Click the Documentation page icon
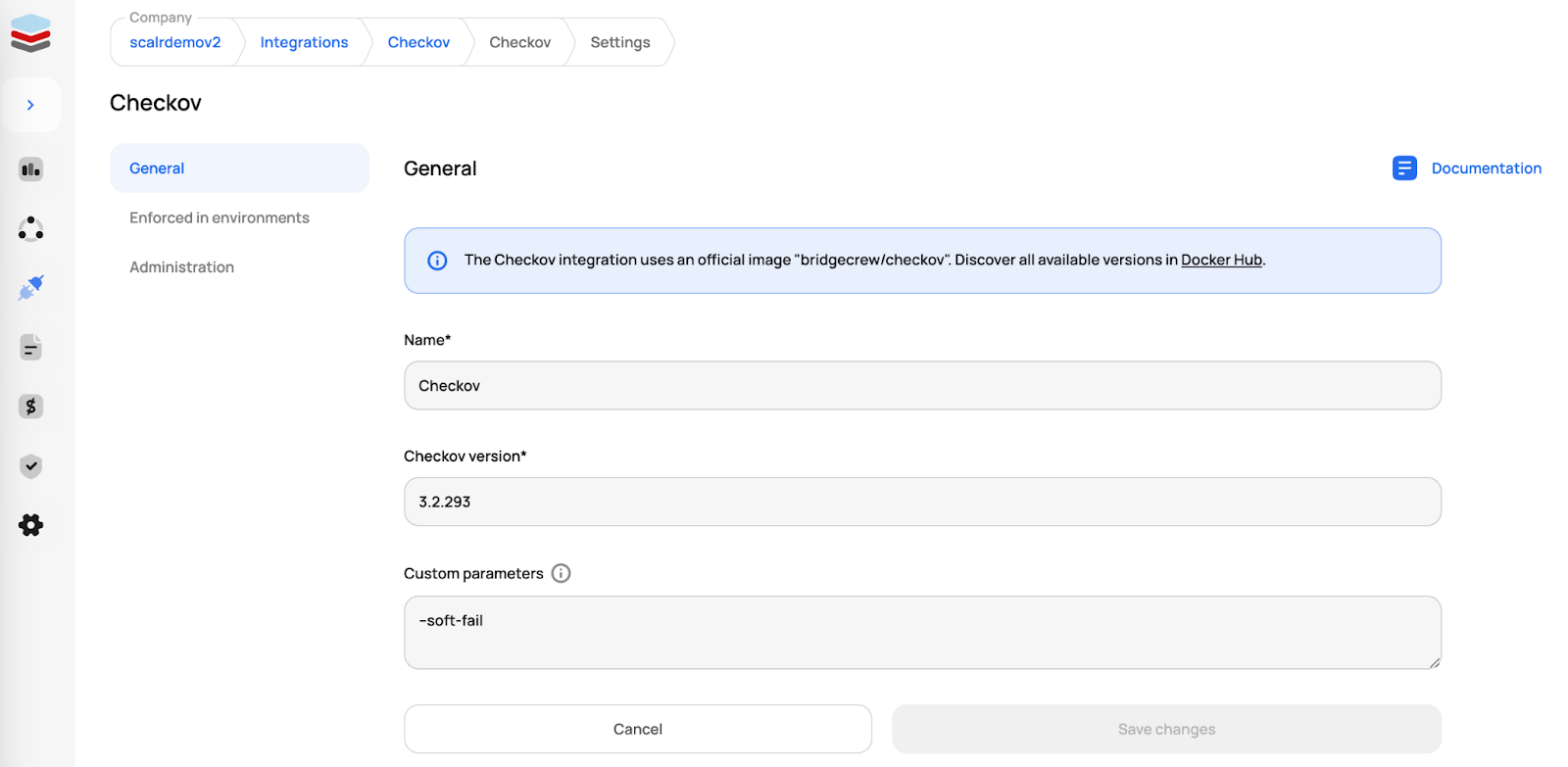Image resolution: width=1568 pixels, height=767 pixels. [x=1404, y=168]
